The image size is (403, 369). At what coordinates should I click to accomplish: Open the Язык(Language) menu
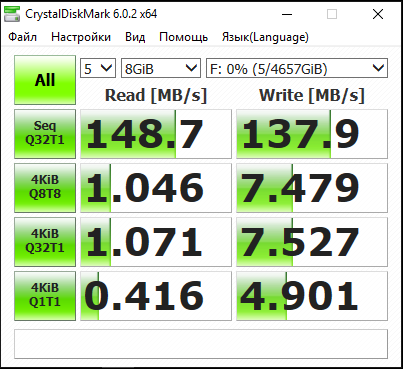tap(265, 37)
